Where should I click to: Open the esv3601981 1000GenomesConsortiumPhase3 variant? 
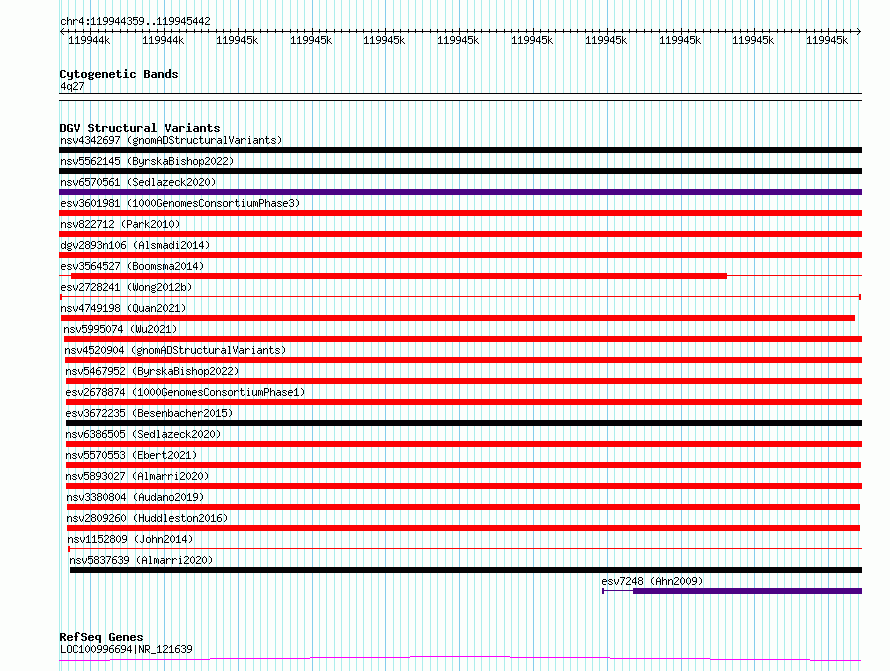click(x=180, y=203)
